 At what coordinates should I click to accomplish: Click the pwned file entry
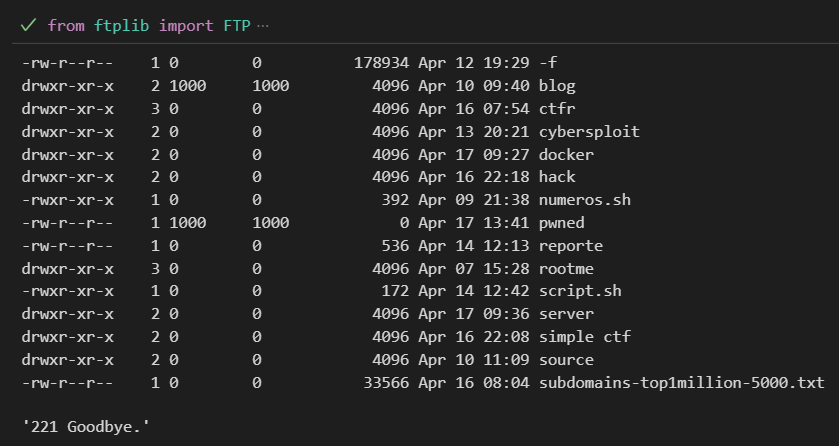point(562,223)
